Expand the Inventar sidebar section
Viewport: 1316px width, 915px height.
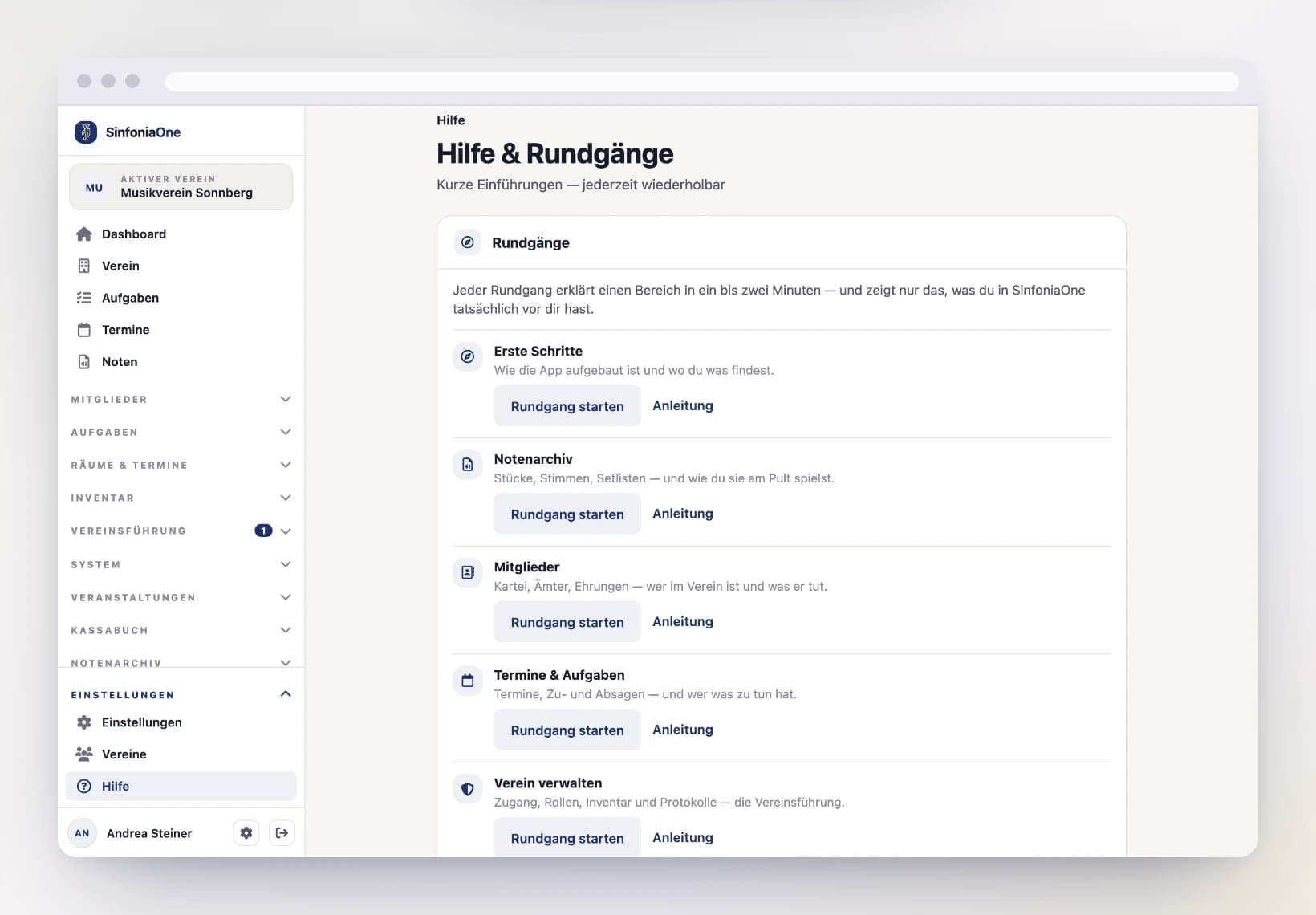[181, 498]
